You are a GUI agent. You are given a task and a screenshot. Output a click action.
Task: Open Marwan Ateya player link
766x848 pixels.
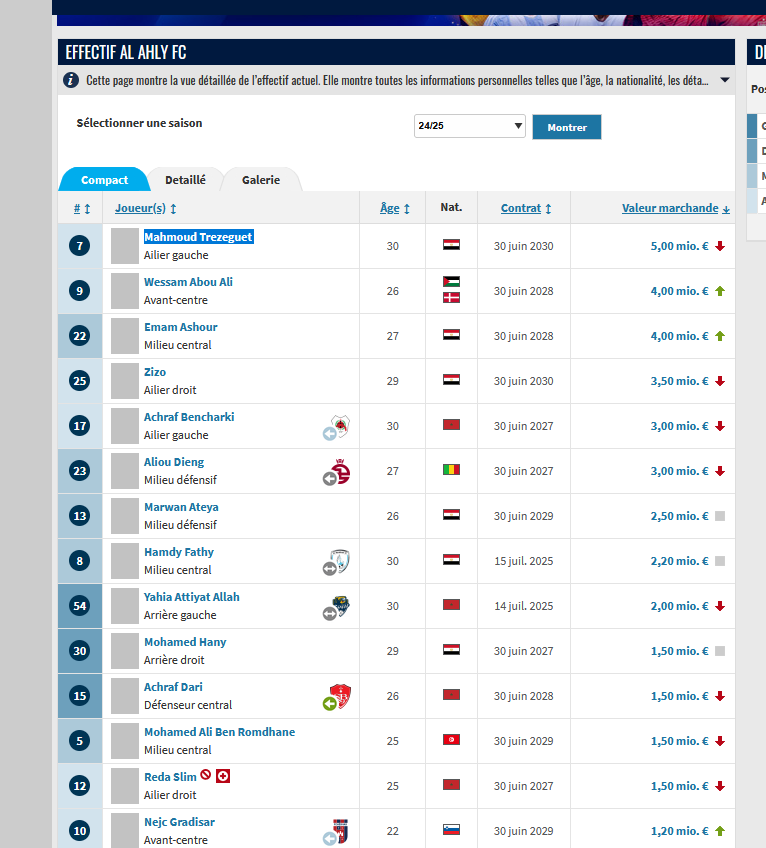click(x=181, y=507)
